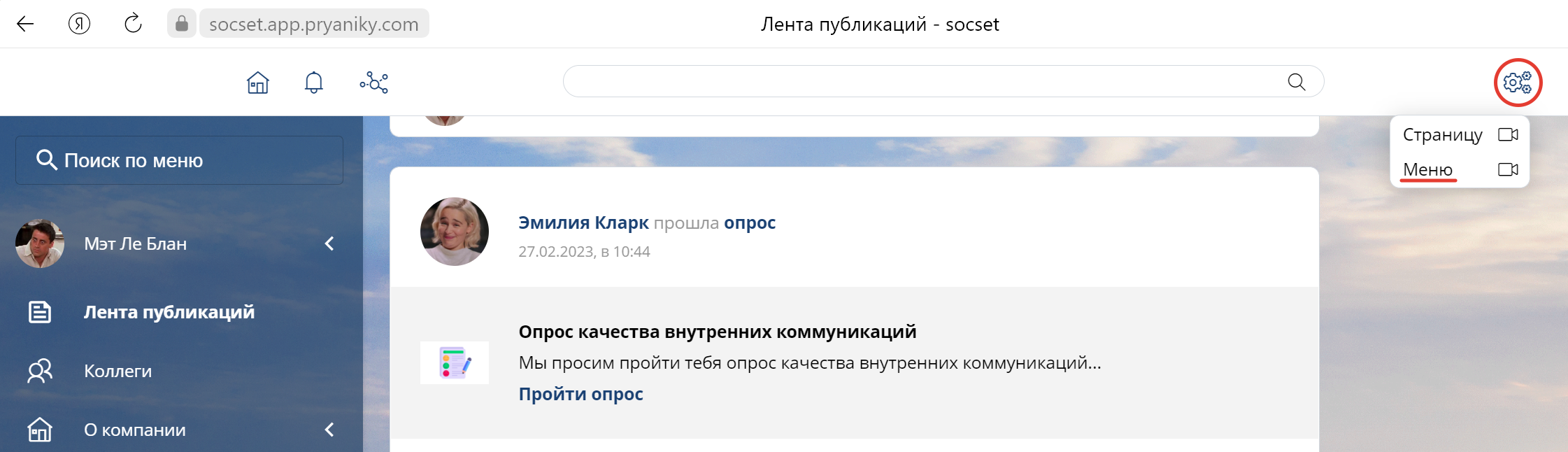
Task: Click the video camera icon beside Страницу
Action: click(x=1508, y=134)
